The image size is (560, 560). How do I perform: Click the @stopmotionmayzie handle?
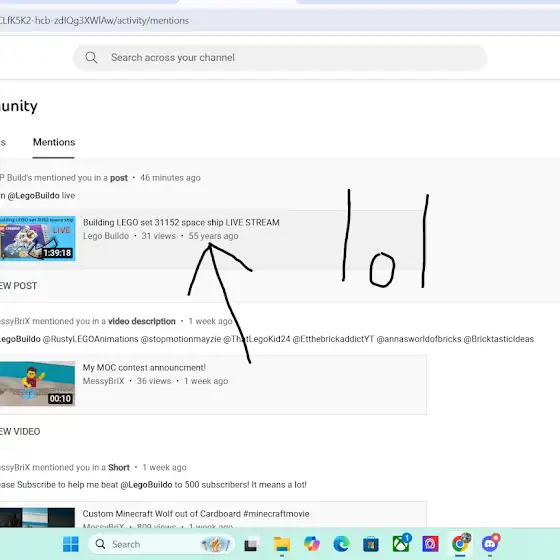pos(181,339)
